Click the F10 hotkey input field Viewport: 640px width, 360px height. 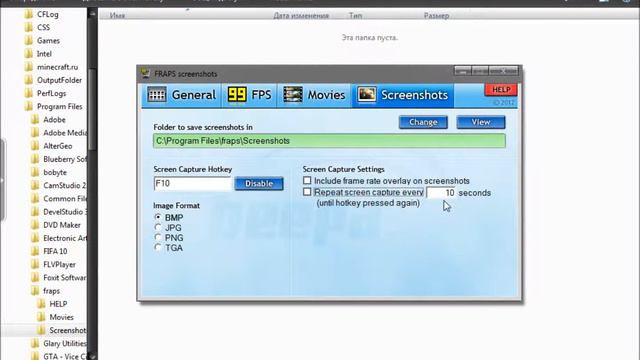[x=193, y=184]
